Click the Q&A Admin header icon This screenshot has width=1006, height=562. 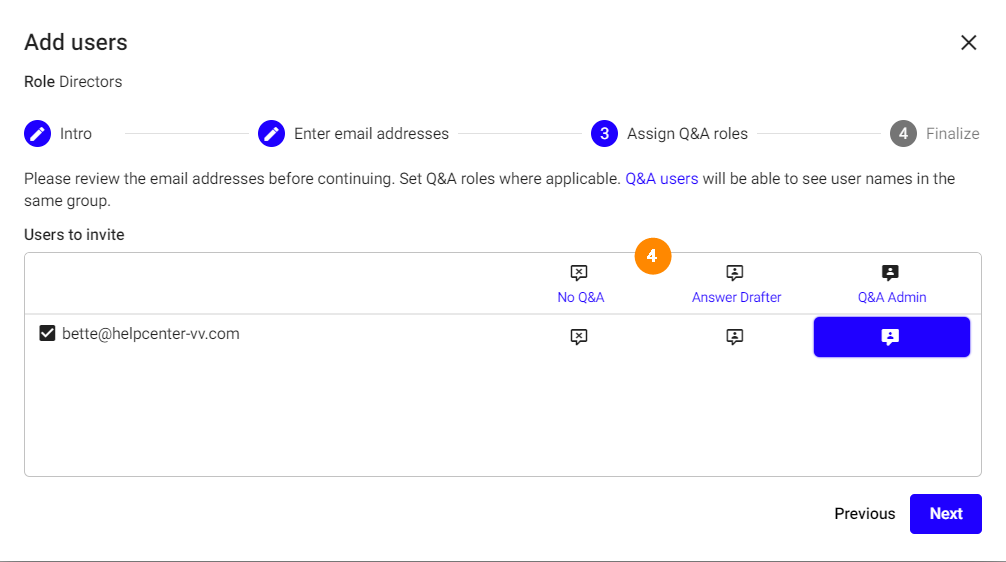(891, 272)
